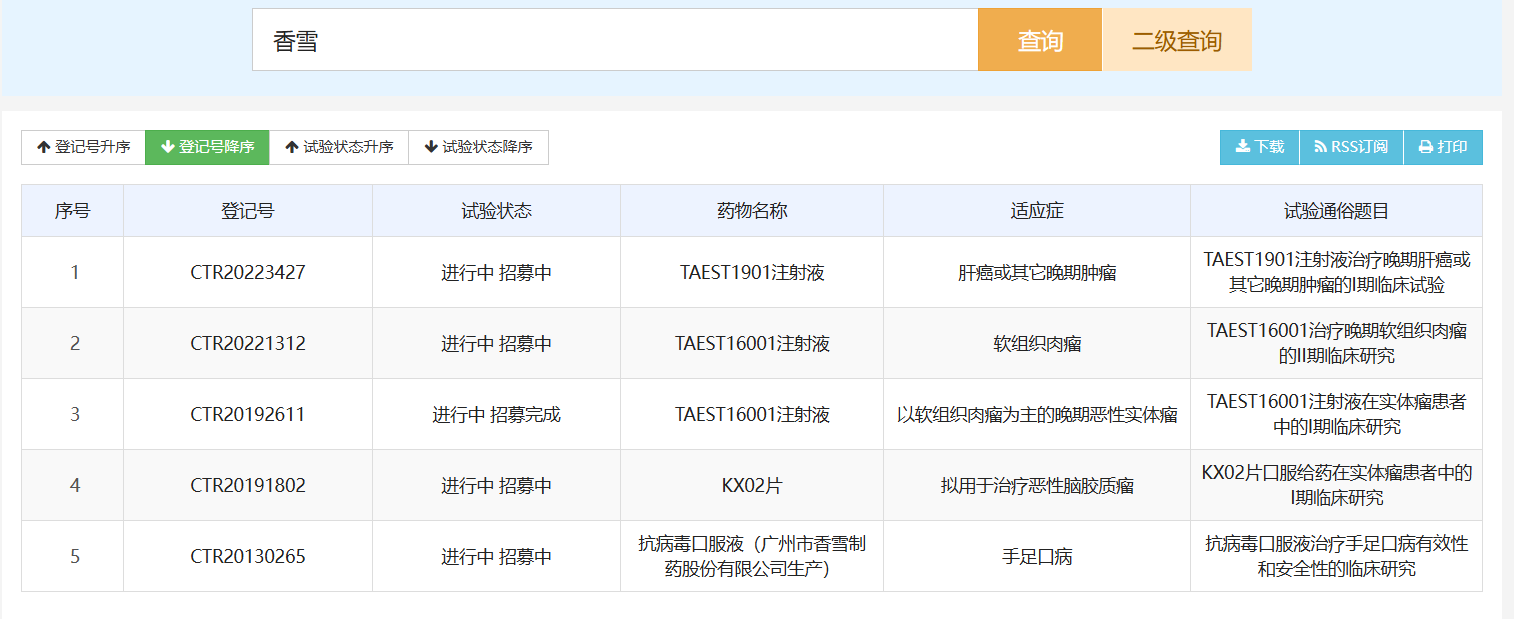This screenshot has height=619, width=1514.
Task: Click status 进行中 招募中 in CTR20223427 row
Action: (497, 272)
